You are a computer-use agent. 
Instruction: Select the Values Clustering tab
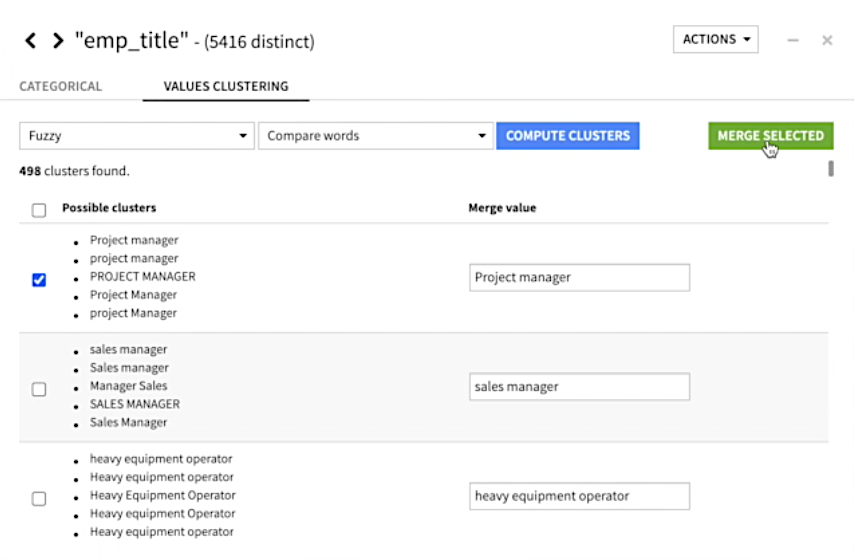coord(226,86)
